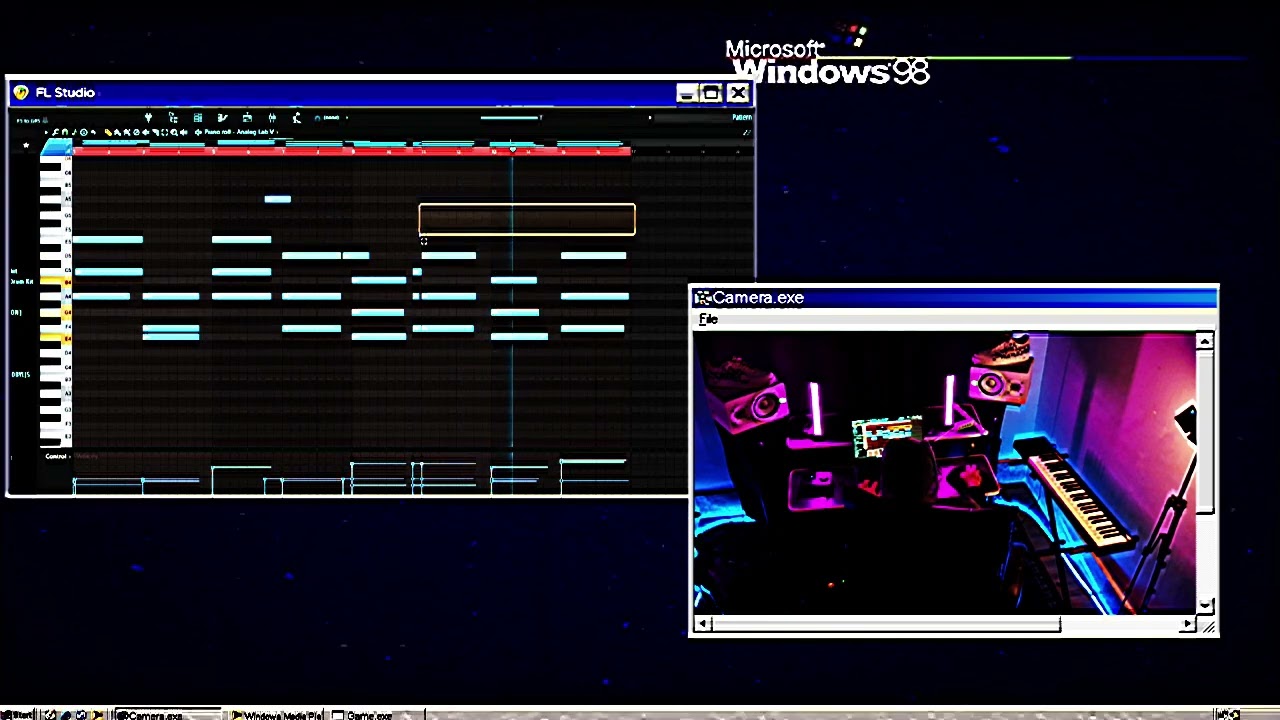The height and width of the screenshot is (720, 1280).
Task: Open the File menu in Camera.exe
Action: pos(708,319)
